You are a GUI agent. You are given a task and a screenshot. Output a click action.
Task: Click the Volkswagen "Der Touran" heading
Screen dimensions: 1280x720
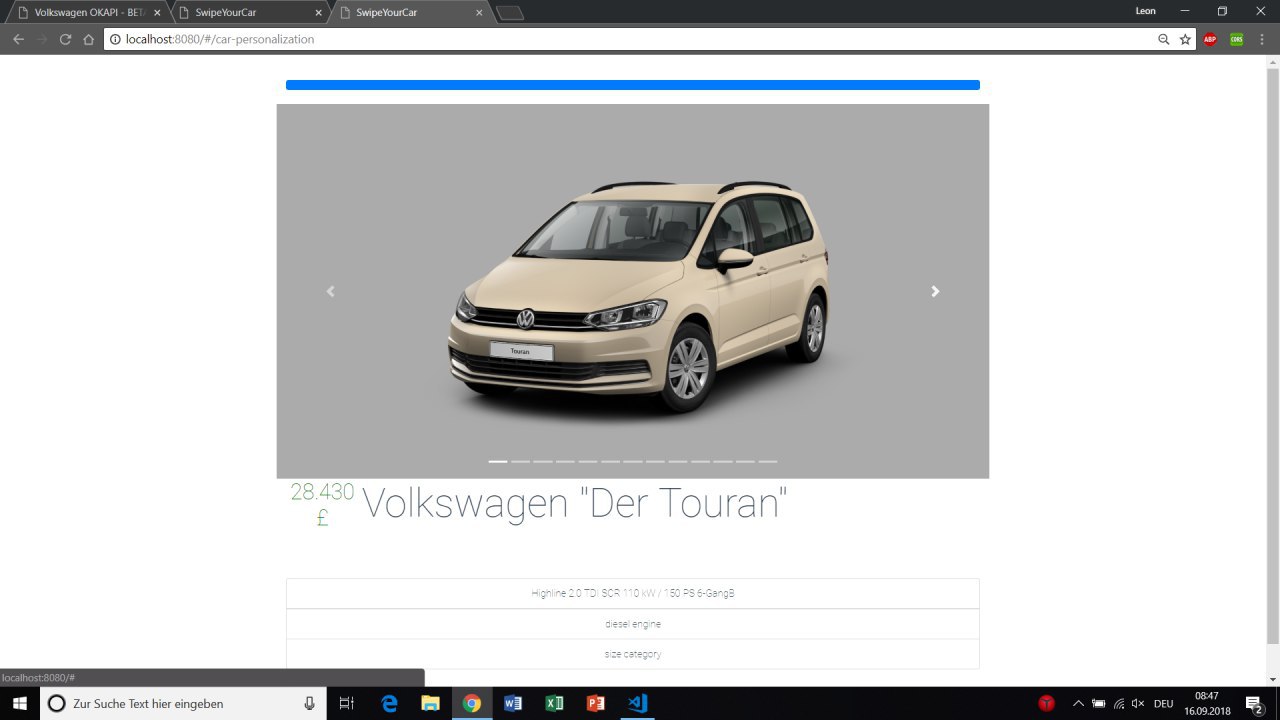575,503
